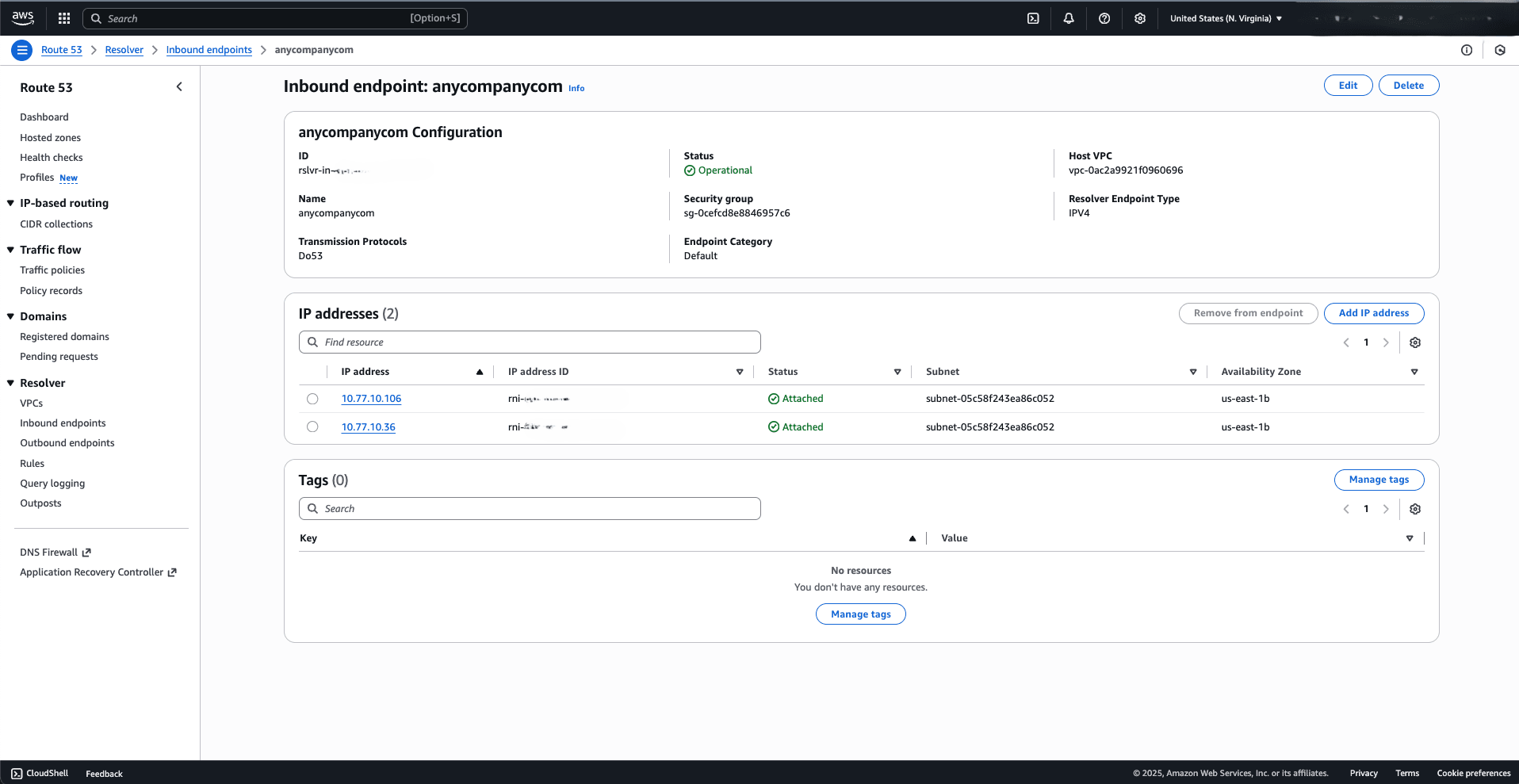1519x784 pixels.
Task: Select the radio button for 10.77.10.106
Action: pyautogui.click(x=312, y=399)
